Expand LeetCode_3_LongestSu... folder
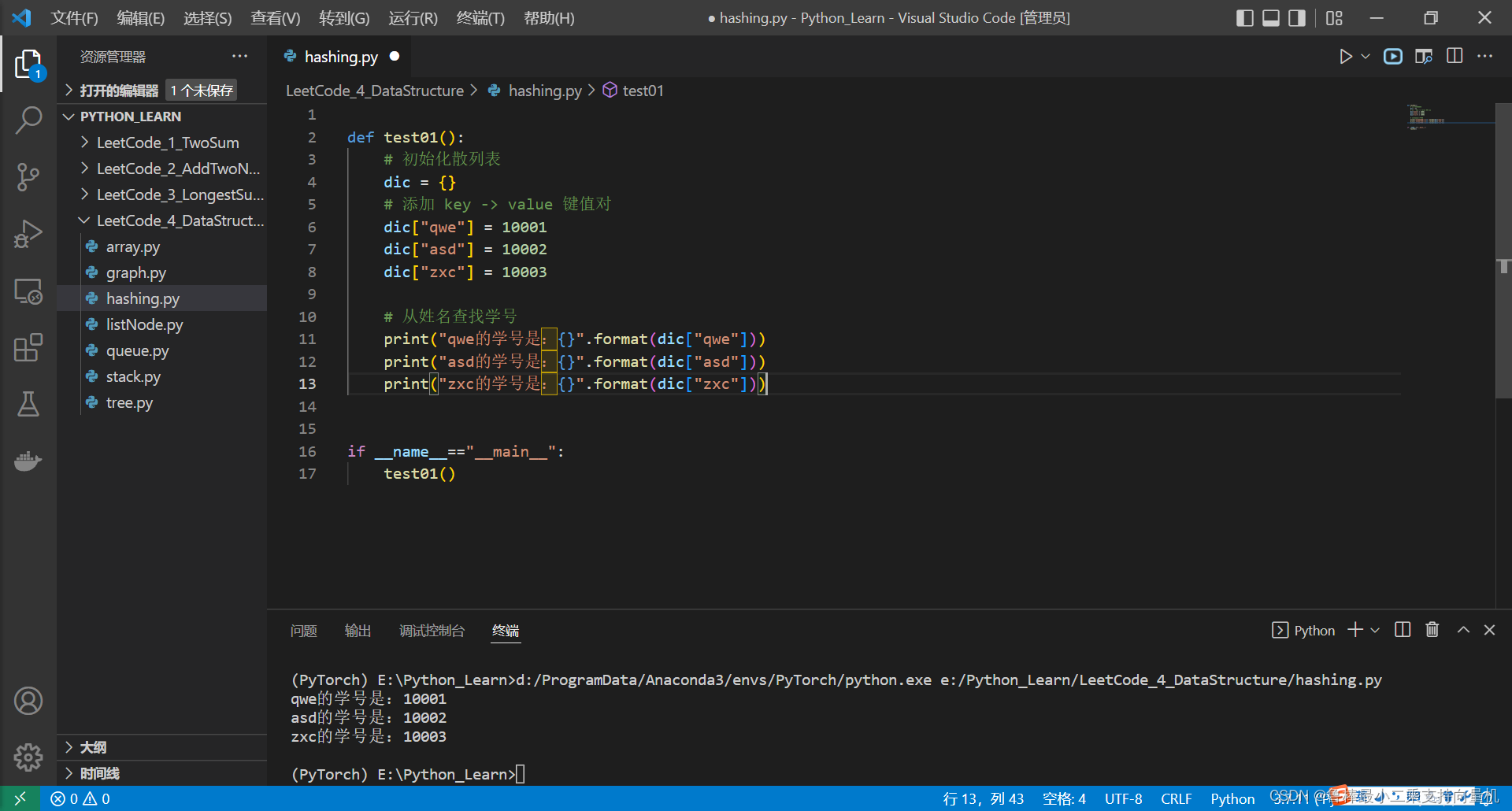Viewport: 1512px width, 811px height. click(x=161, y=194)
